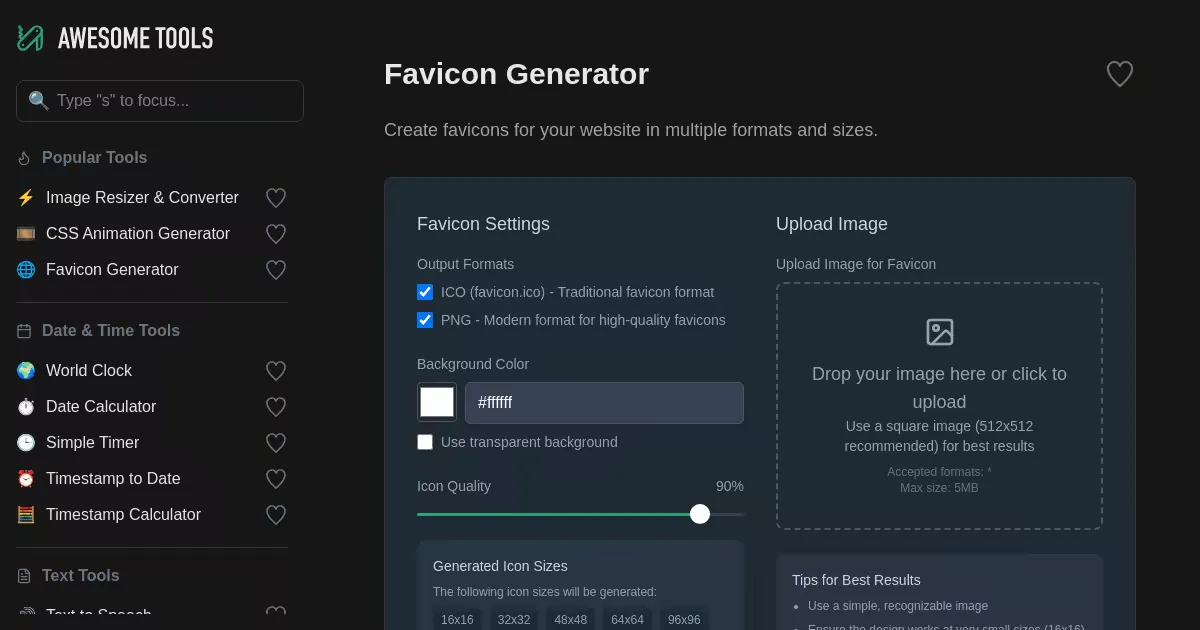Click the Awesome Tools logo icon
This screenshot has height=630, width=1200.
pyautogui.click(x=30, y=38)
